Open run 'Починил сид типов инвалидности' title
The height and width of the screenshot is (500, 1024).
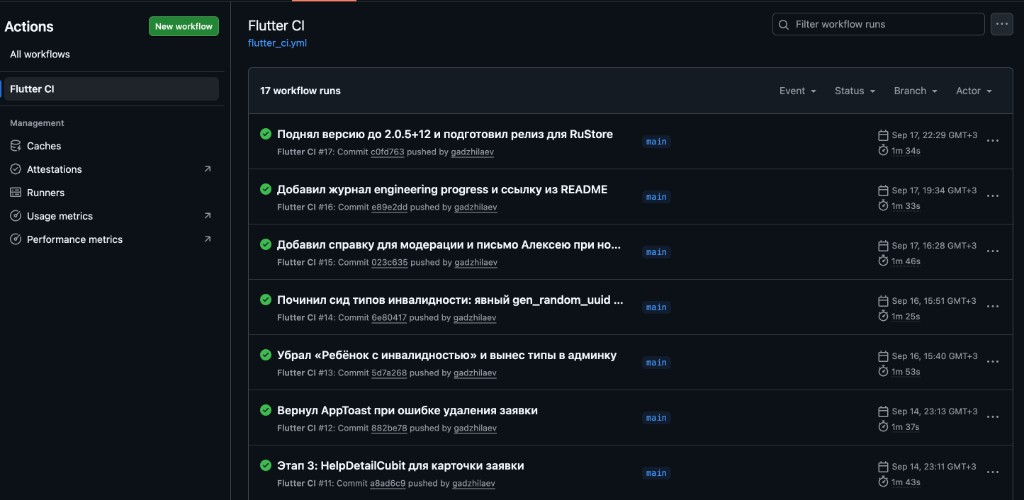[x=450, y=300]
